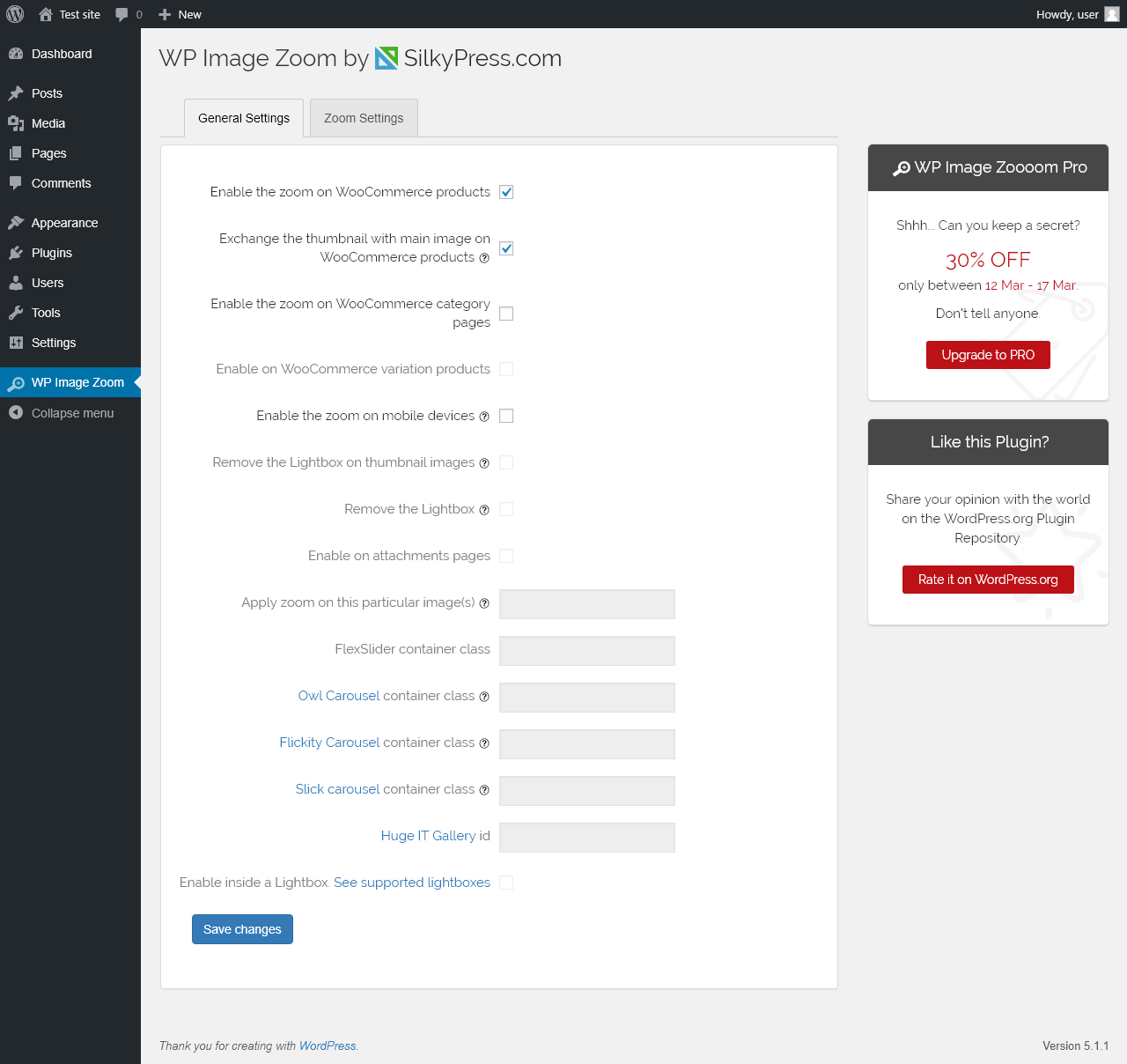
Task: Click the Owl Carousel container class field
Action: (x=587, y=698)
